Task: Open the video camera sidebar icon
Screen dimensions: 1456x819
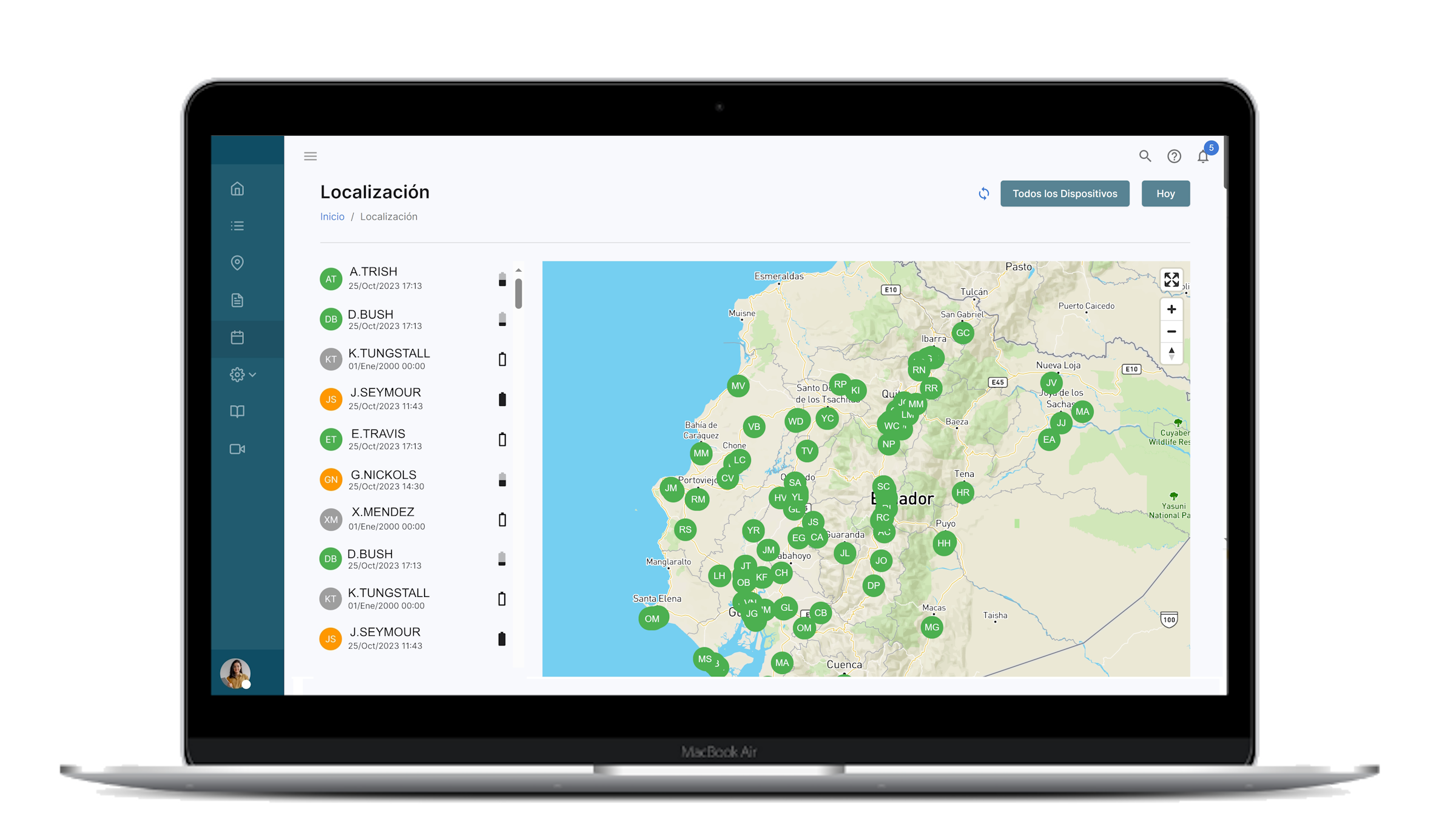Action: pyautogui.click(x=237, y=449)
